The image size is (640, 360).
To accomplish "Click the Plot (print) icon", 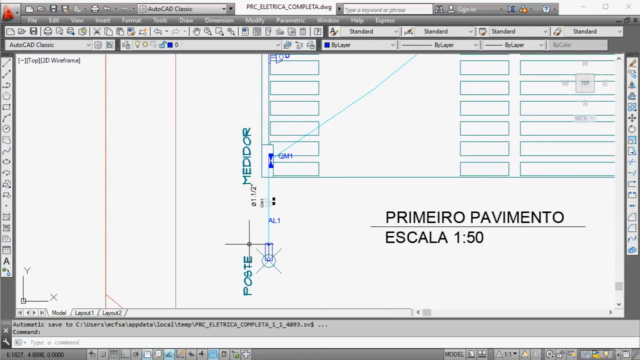I will (x=48, y=31).
